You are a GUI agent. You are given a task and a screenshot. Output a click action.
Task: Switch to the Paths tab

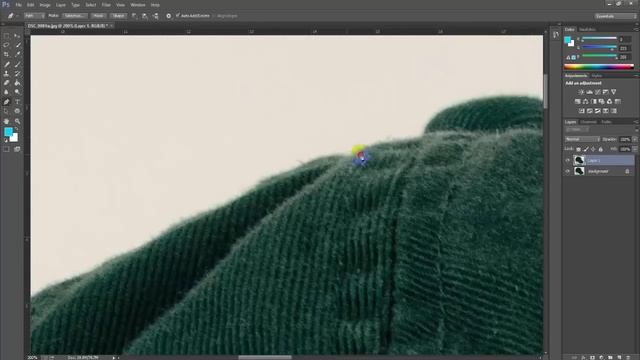tap(606, 122)
